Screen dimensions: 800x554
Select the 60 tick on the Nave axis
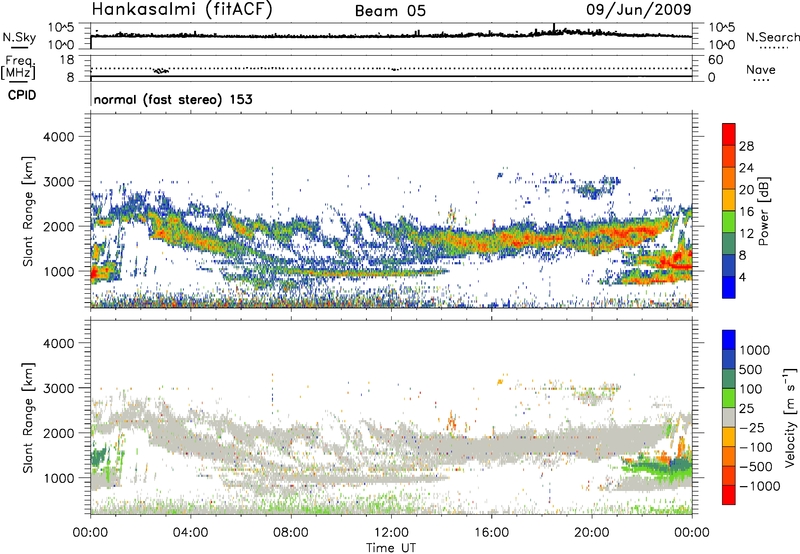[x=715, y=60]
